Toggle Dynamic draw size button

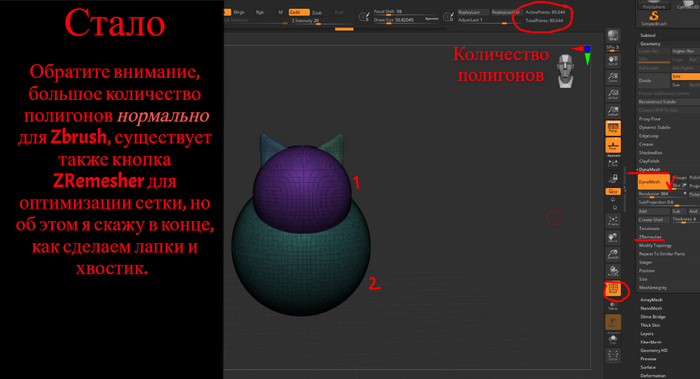[432, 19]
